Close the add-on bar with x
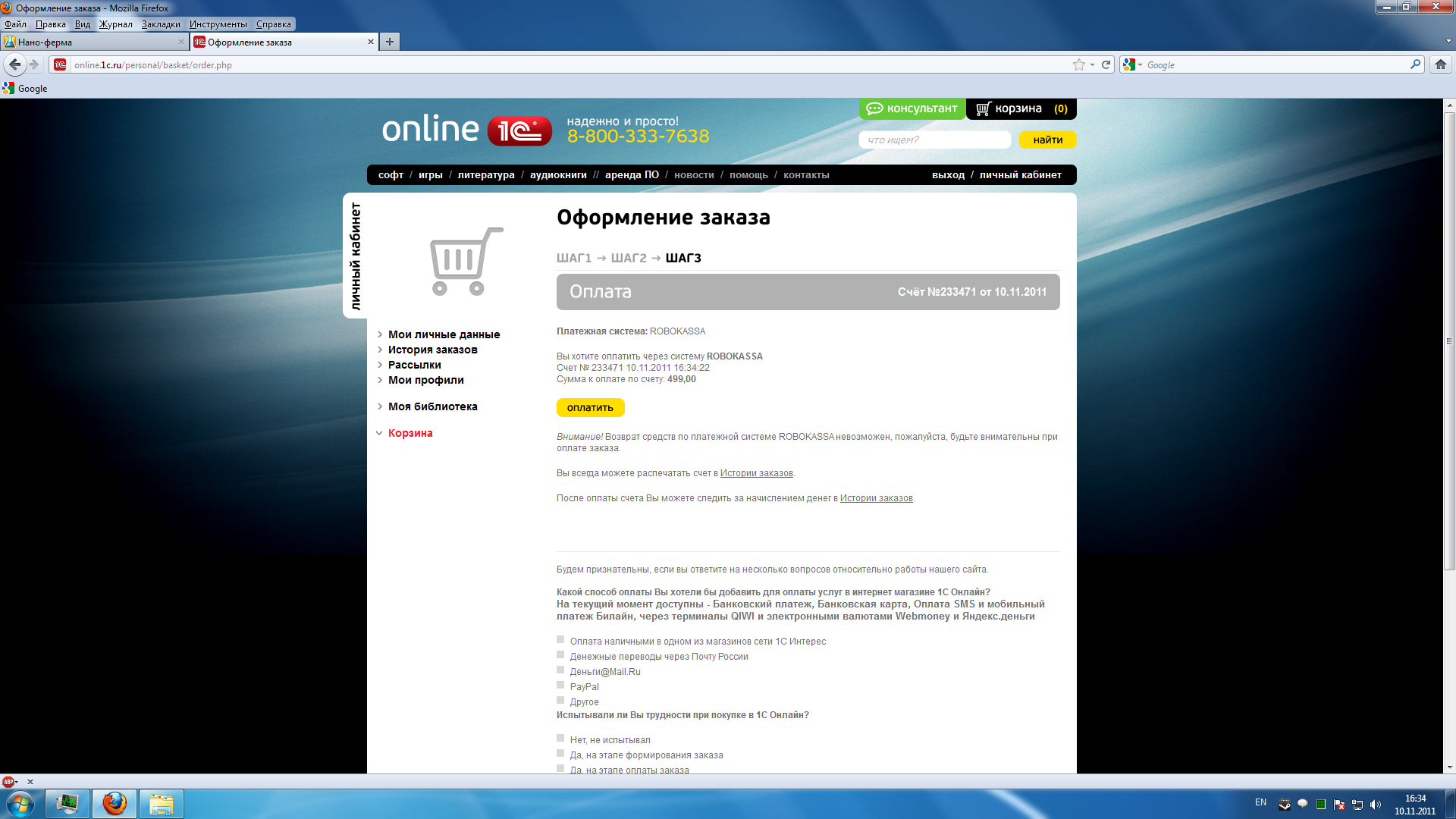This screenshot has height=819, width=1456. click(30, 781)
